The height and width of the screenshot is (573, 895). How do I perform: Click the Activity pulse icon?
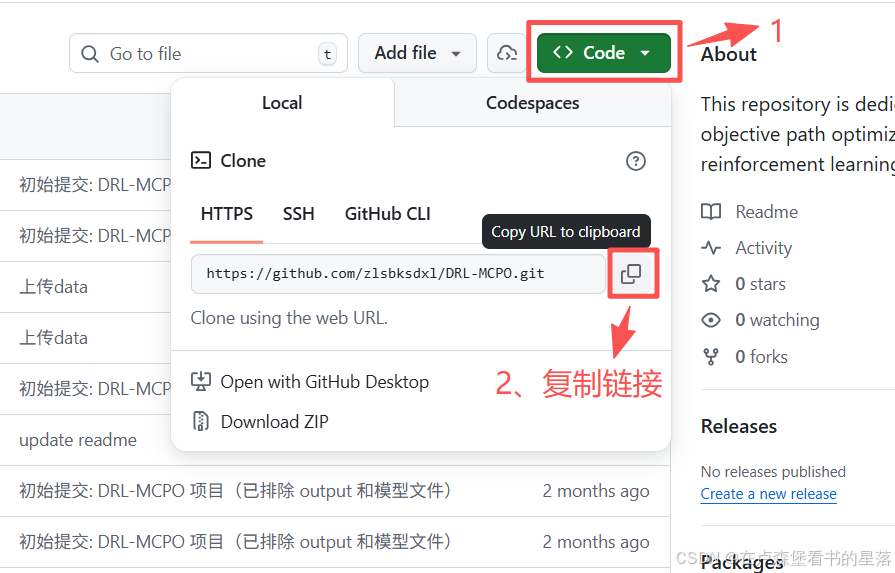(x=711, y=248)
